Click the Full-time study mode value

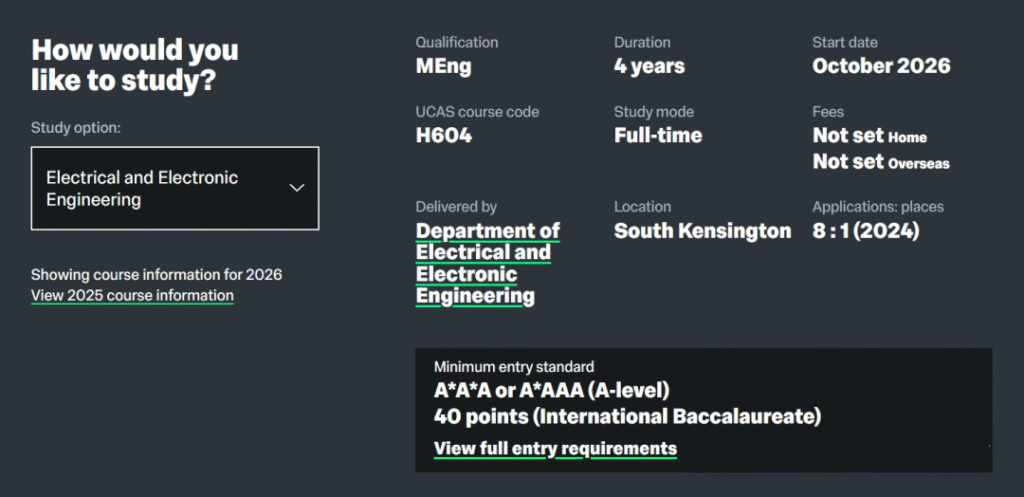(x=658, y=135)
